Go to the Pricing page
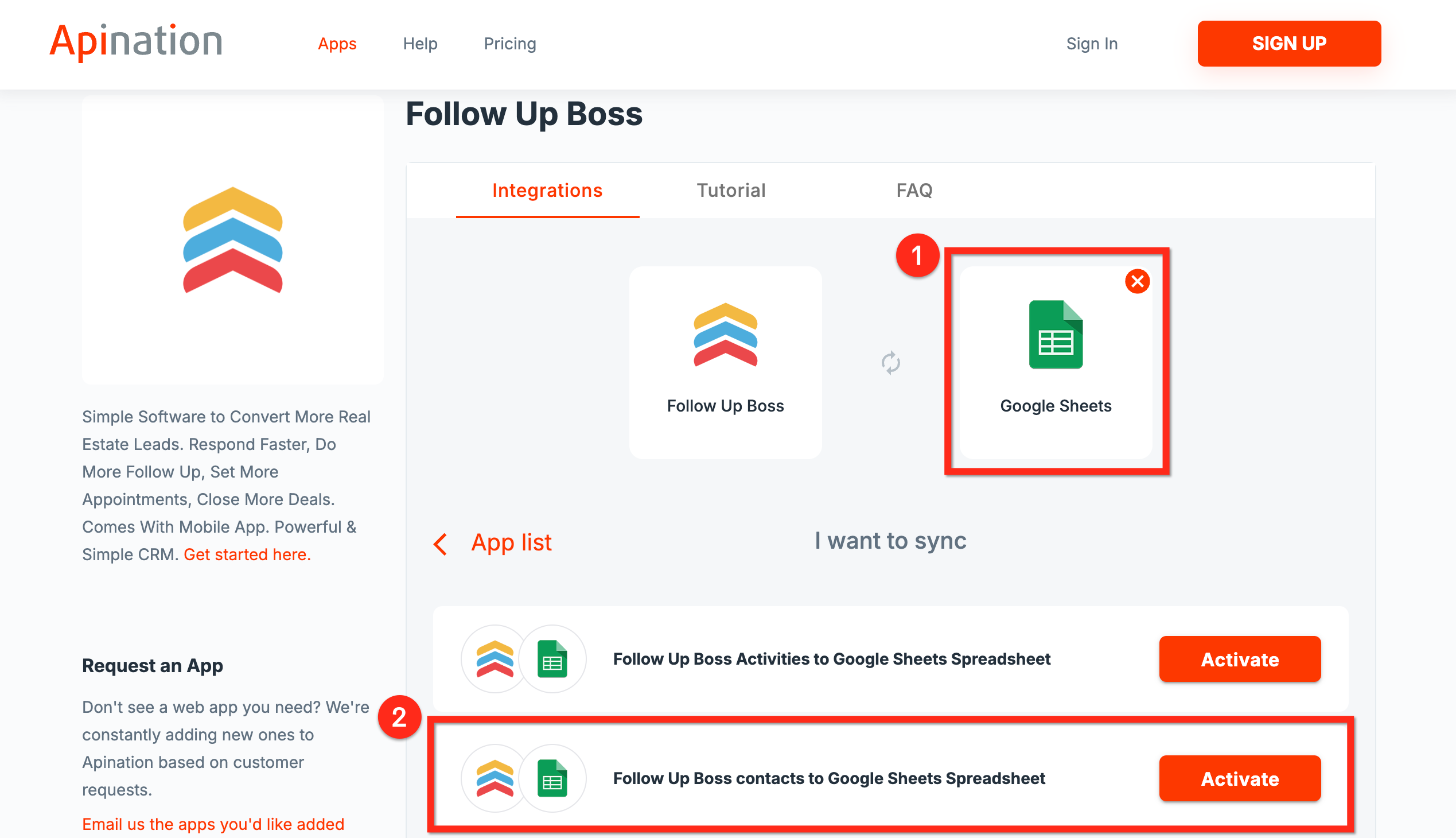The width and height of the screenshot is (1456, 838). 509,44
